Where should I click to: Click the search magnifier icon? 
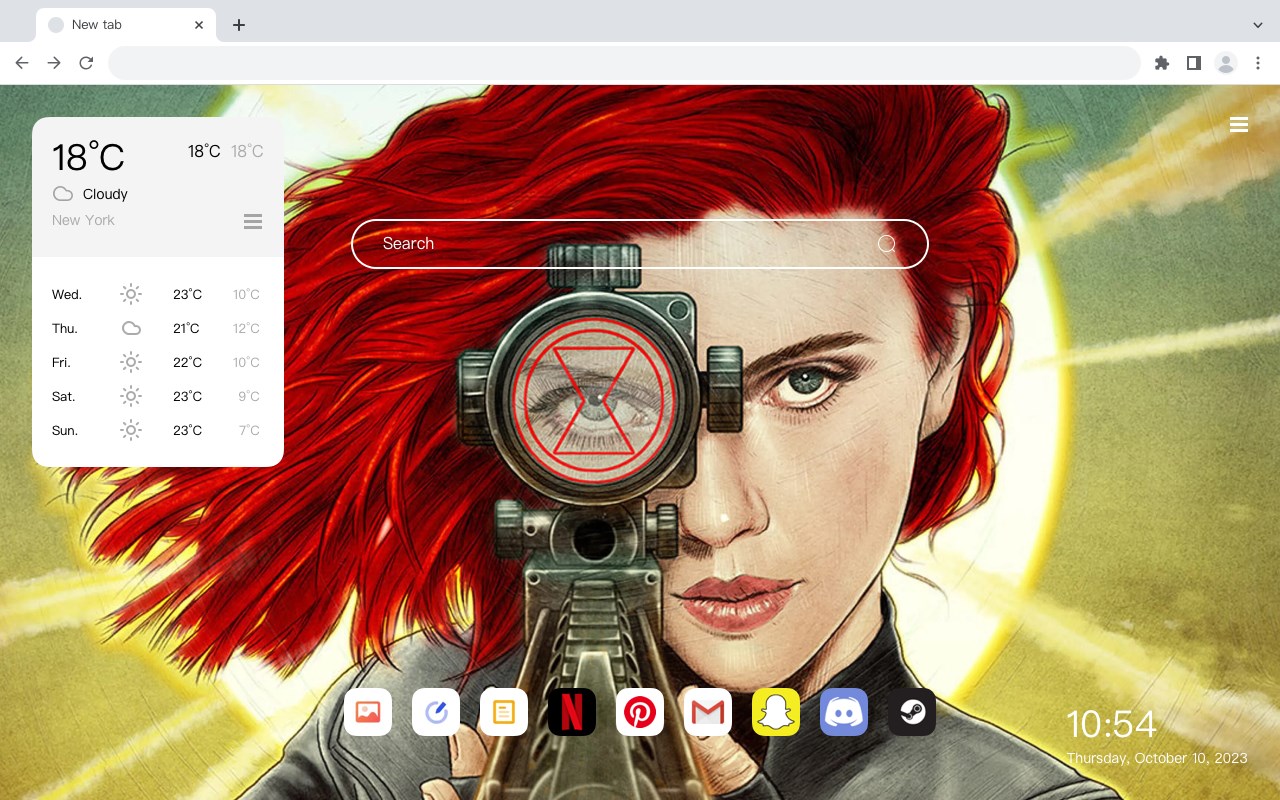[x=887, y=244]
